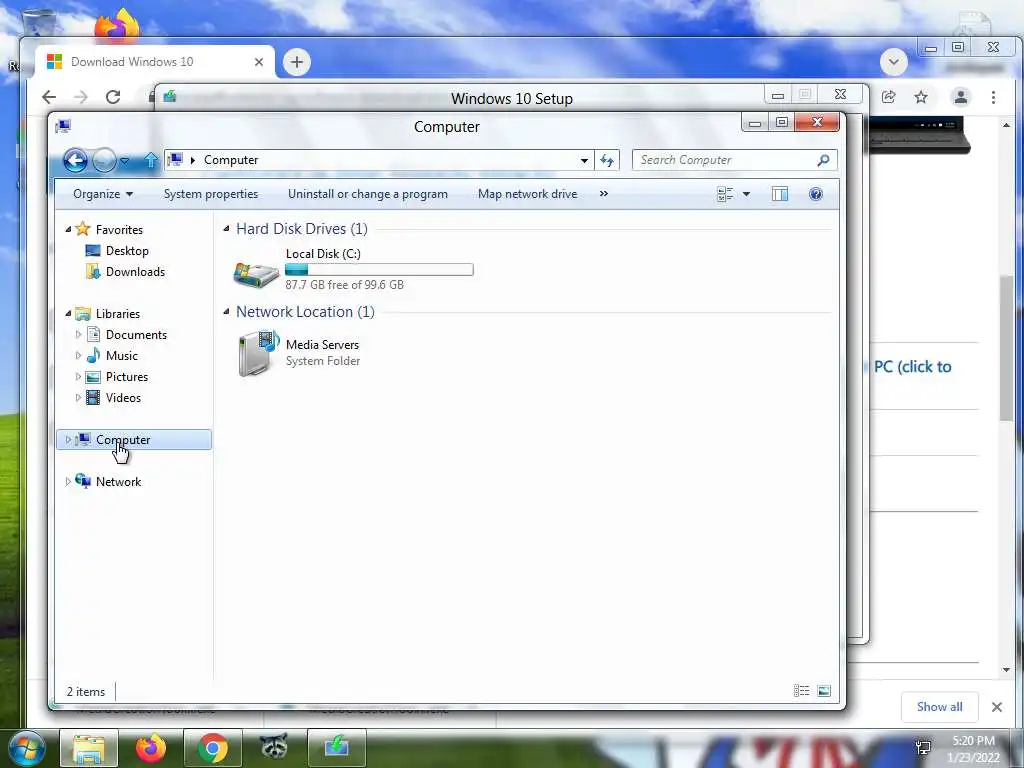This screenshot has height=768, width=1024.
Task: Close the Chrome downloads bar
Action: click(x=997, y=707)
